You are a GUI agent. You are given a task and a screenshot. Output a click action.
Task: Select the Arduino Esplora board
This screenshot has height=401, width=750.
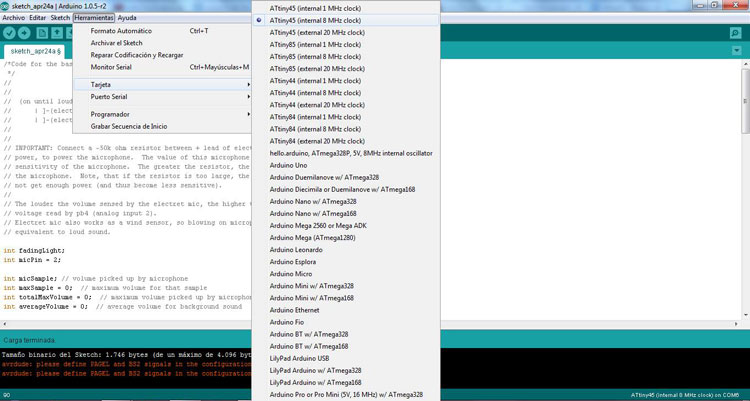(x=345, y=262)
